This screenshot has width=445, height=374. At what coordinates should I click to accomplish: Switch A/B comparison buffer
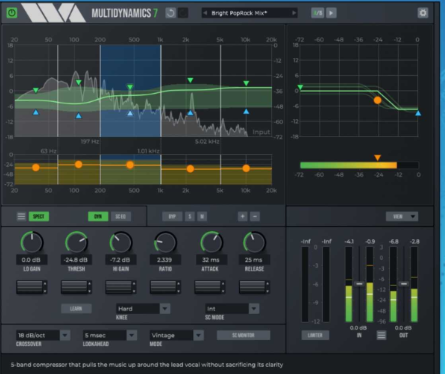317,13
